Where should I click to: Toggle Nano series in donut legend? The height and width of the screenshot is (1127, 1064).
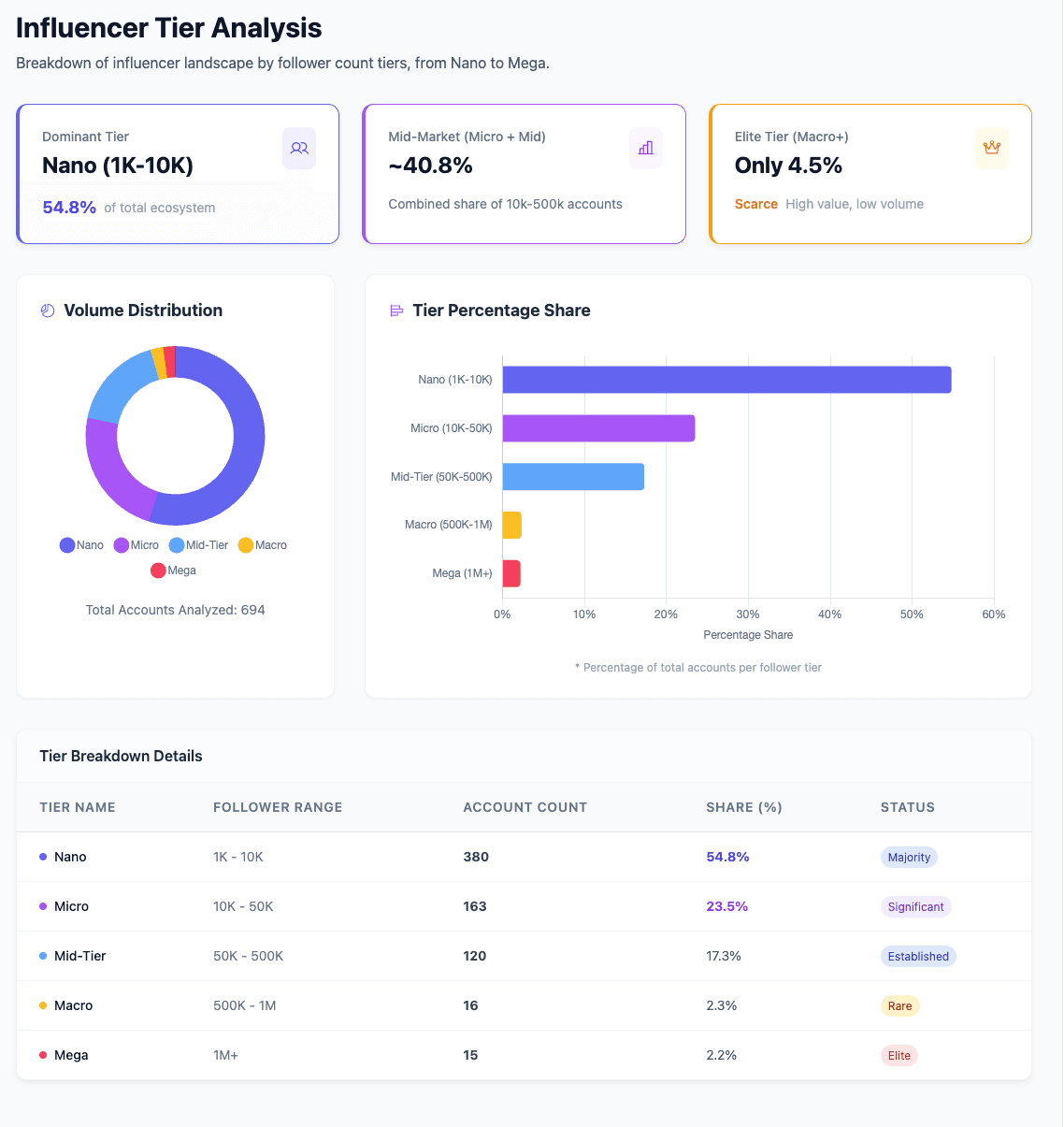[81, 545]
